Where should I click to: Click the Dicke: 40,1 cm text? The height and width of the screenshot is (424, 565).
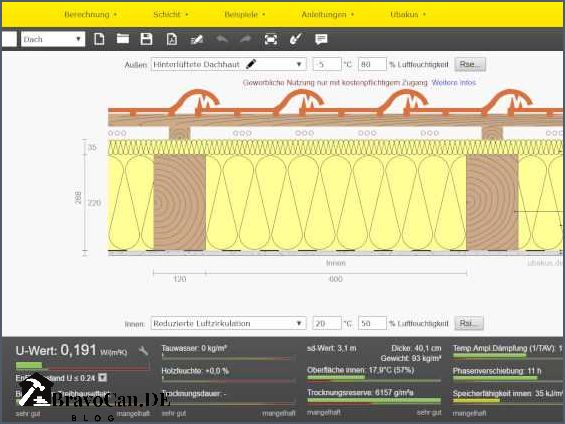point(416,348)
